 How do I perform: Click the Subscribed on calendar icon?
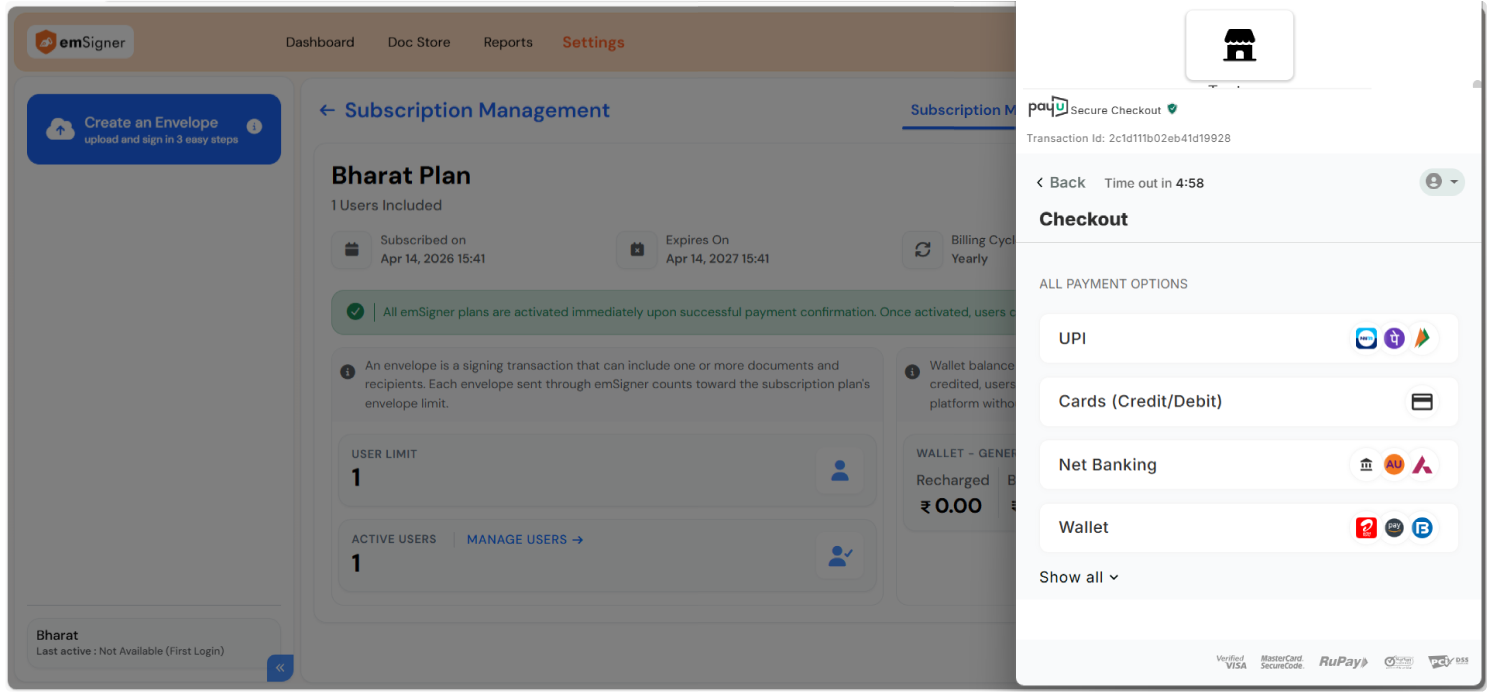click(x=352, y=250)
